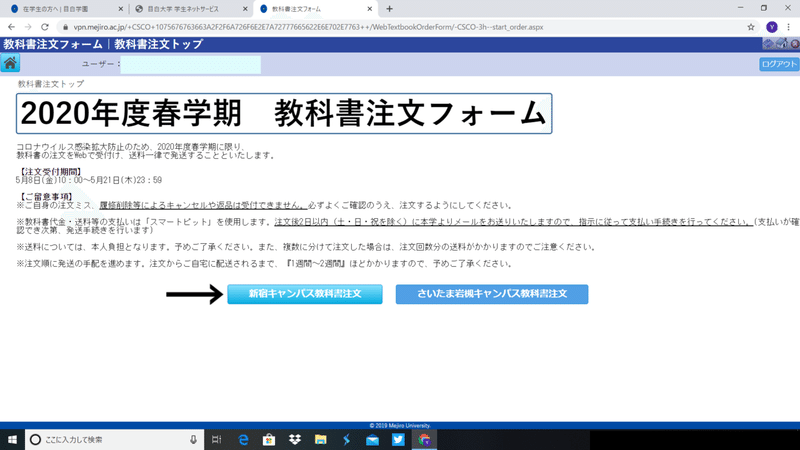This screenshot has width=800, height=450.
Task: Close the 在学生の方へ tab
Action: click(x=120, y=9)
